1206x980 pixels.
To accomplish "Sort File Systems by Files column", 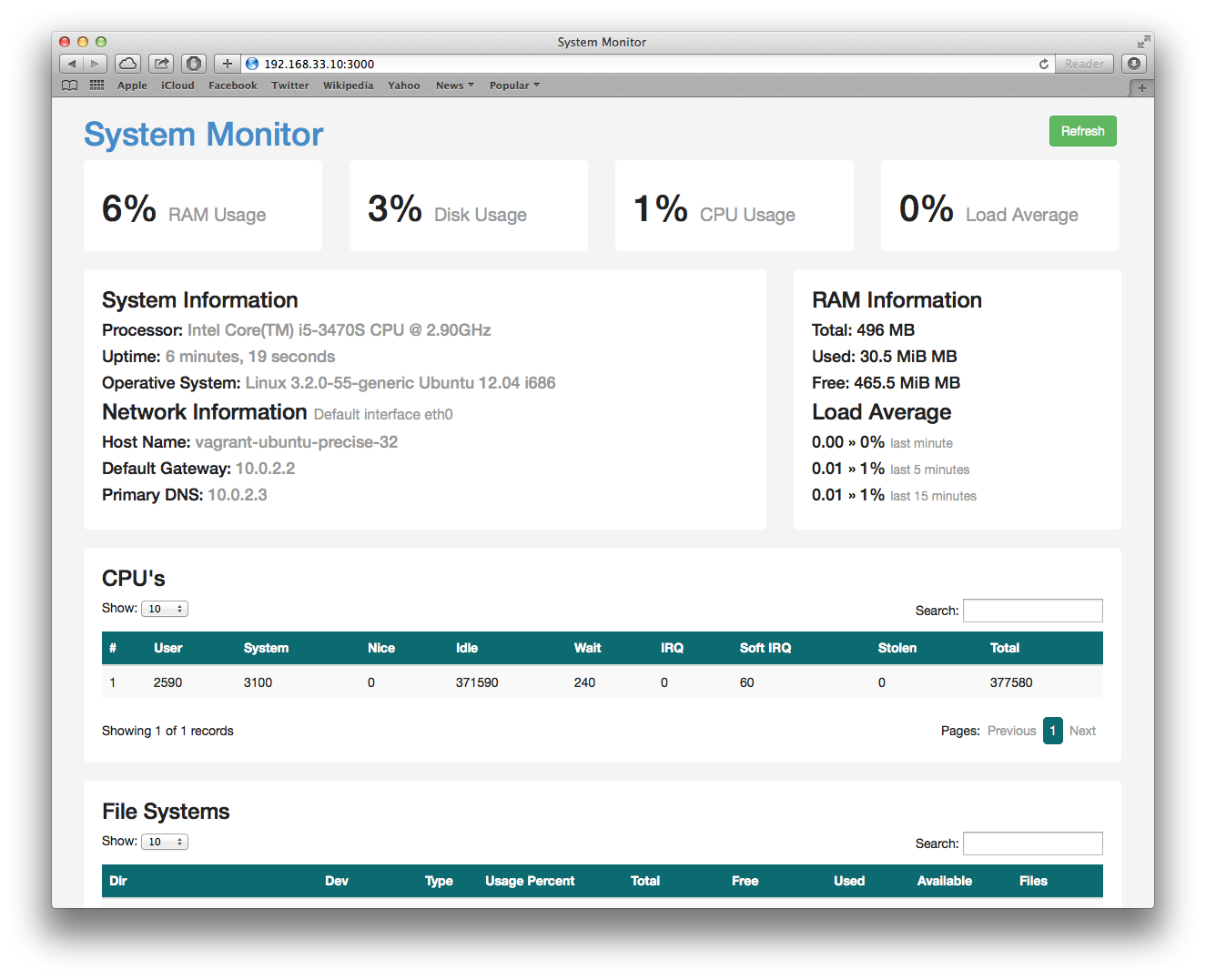I will (1033, 881).
